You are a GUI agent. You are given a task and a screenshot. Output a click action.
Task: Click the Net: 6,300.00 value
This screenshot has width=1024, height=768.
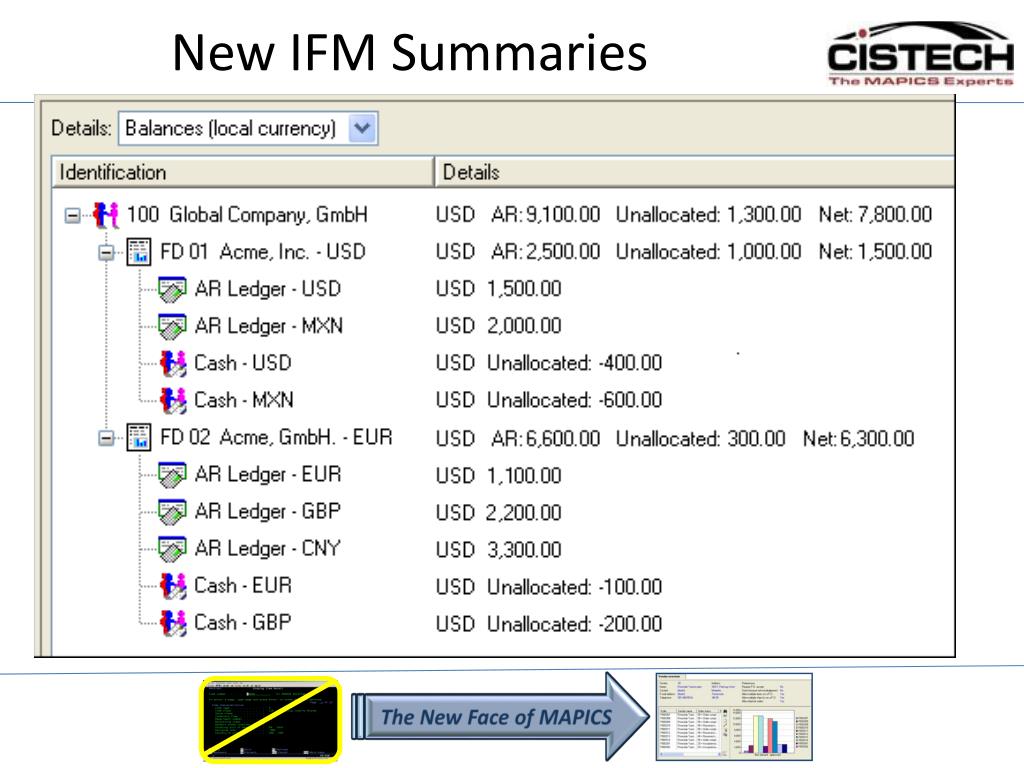[859, 439]
